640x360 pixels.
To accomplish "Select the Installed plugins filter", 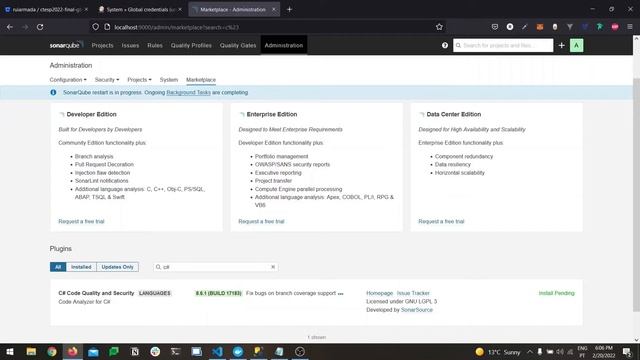I will (81, 267).
